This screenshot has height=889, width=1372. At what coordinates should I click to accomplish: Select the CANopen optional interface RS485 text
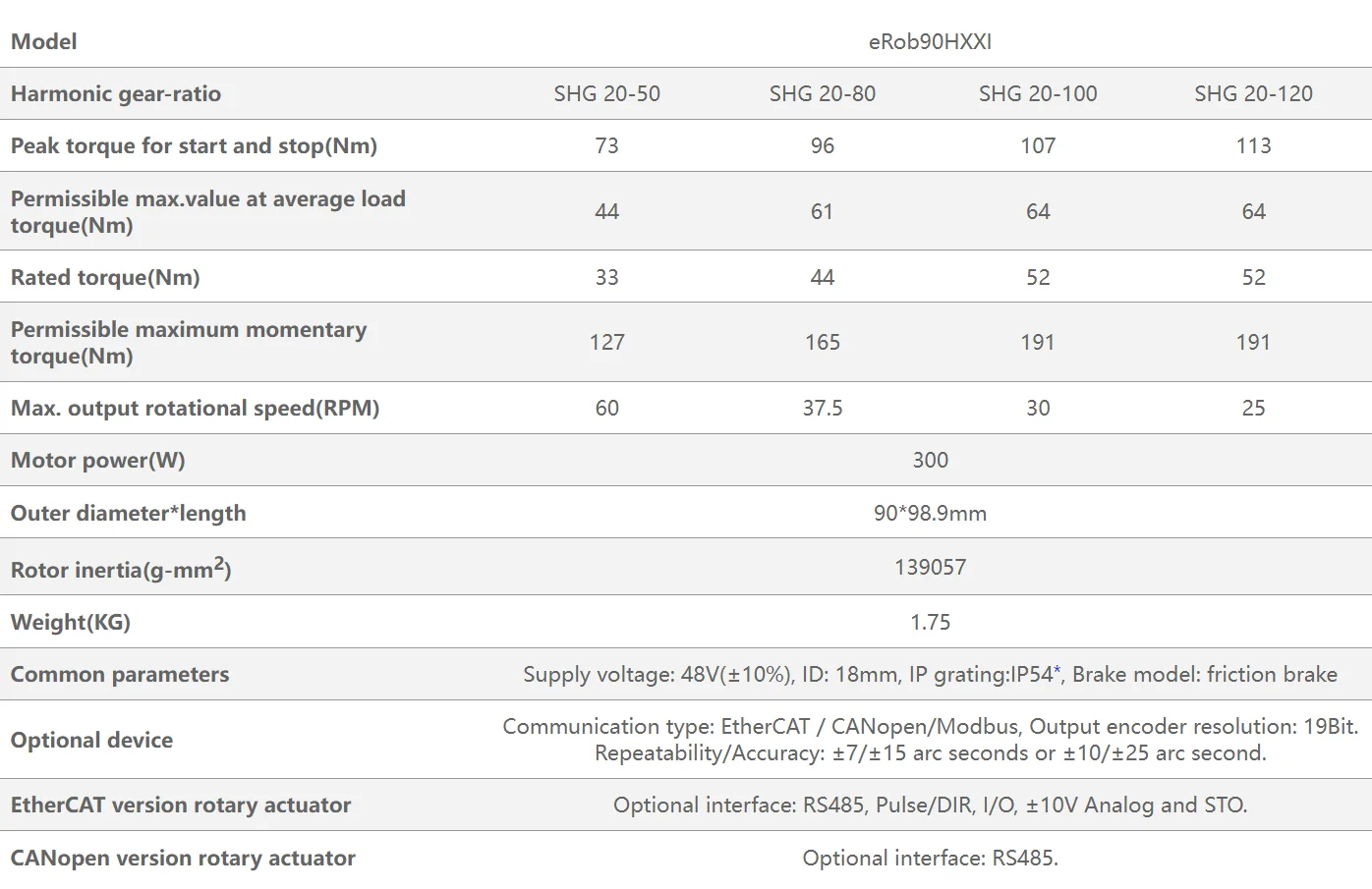point(930,858)
